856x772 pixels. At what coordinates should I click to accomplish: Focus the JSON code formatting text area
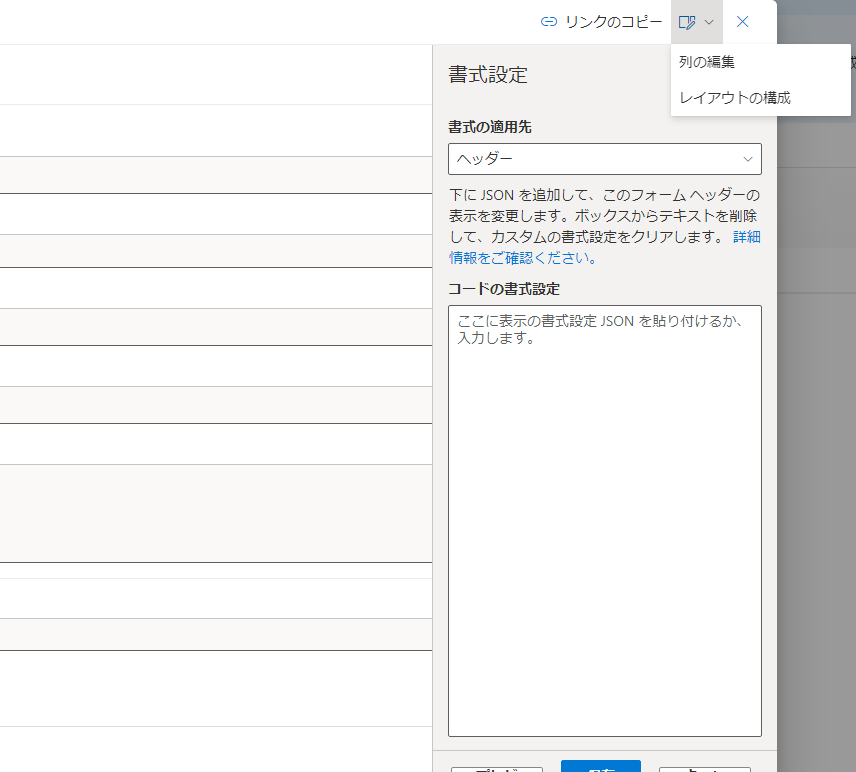pyautogui.click(x=604, y=520)
